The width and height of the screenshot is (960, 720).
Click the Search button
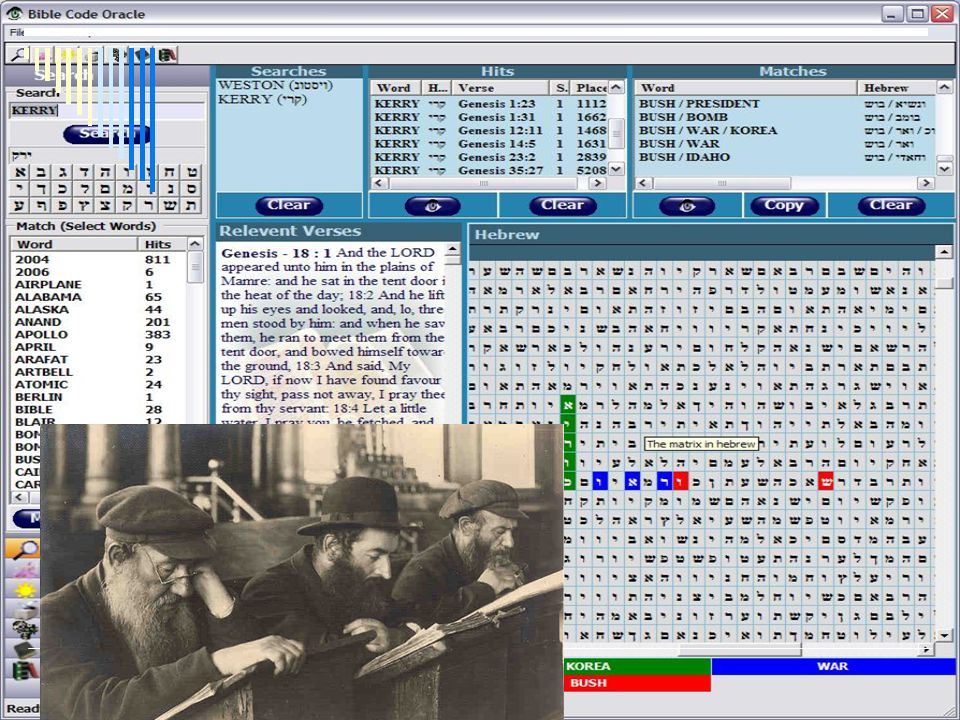click(x=106, y=134)
